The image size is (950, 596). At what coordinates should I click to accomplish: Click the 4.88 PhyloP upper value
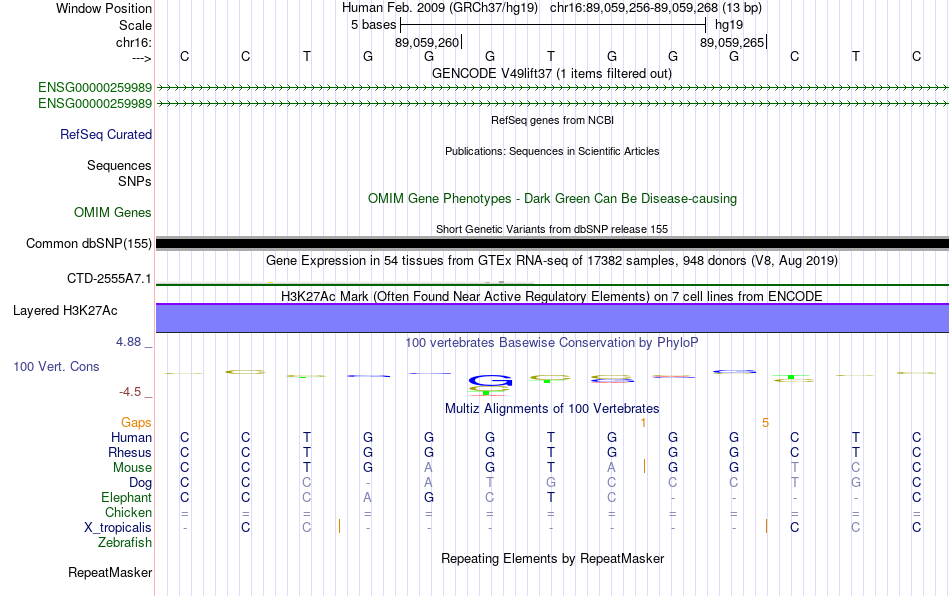128,342
